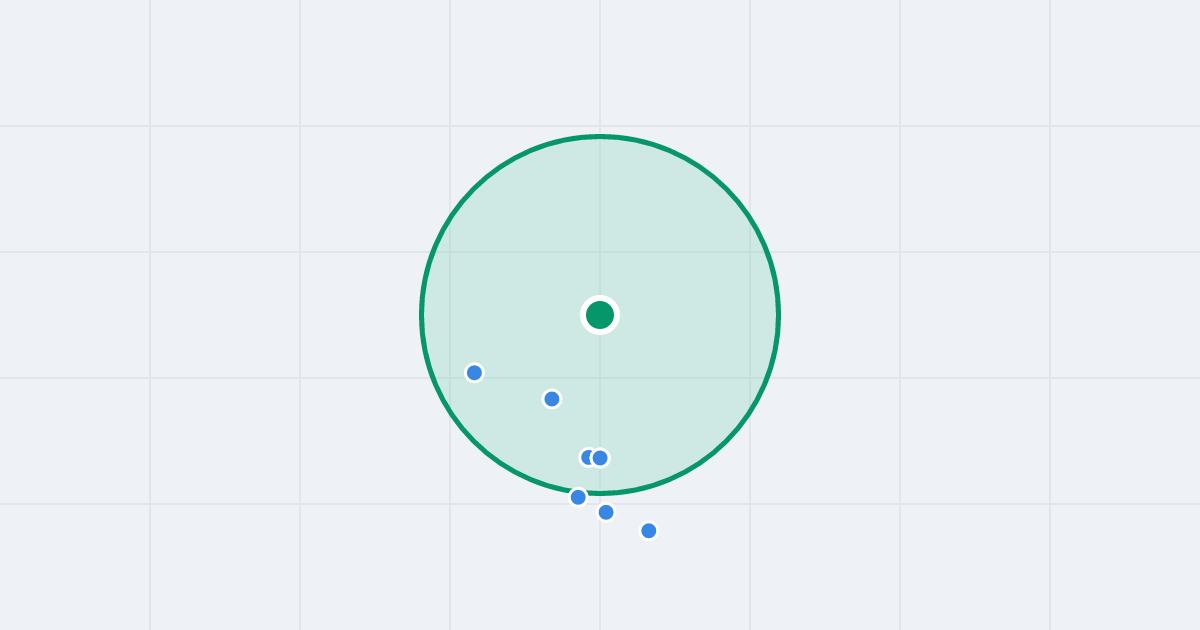Click the rightmost blue dot outside the circle

point(649,531)
